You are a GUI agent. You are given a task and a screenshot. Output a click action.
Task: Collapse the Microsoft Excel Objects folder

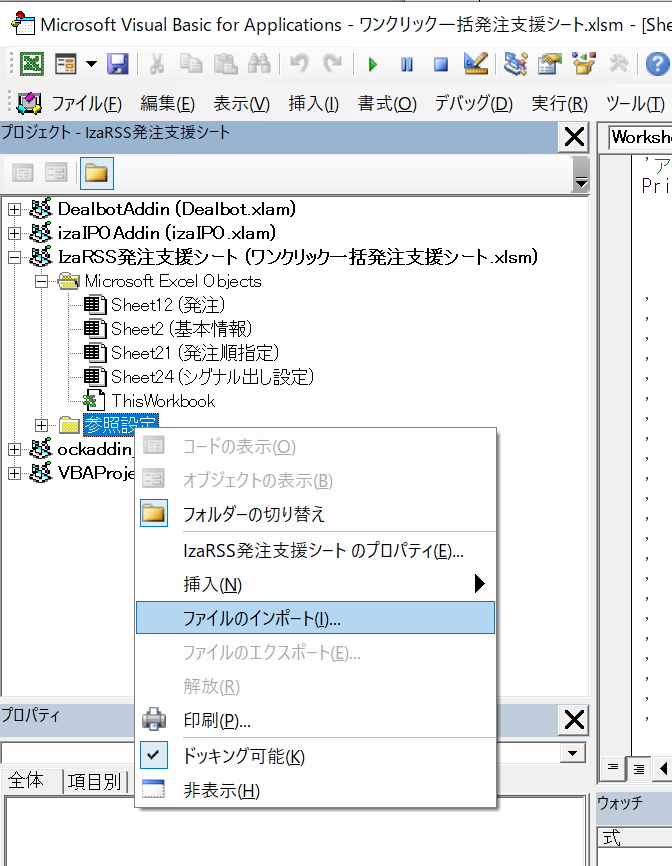tap(41, 282)
